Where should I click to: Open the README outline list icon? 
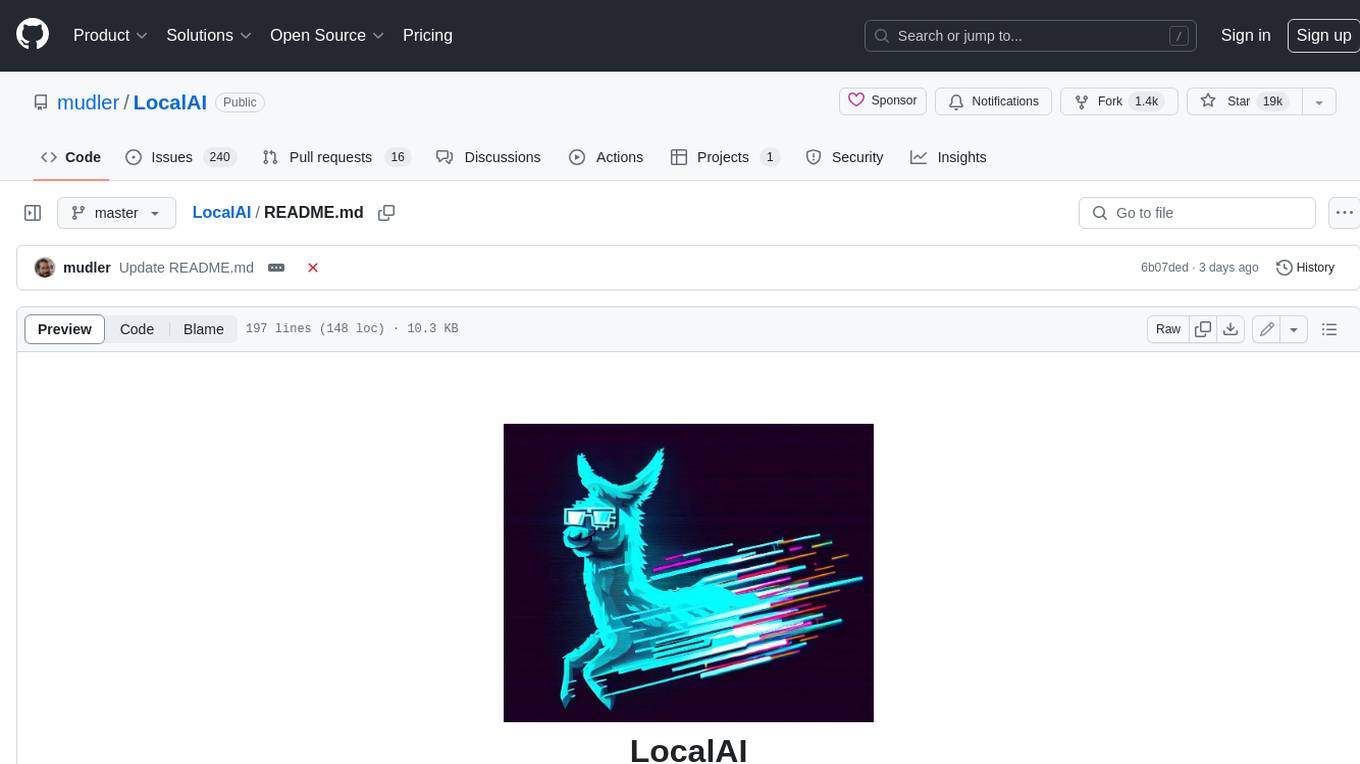pyautogui.click(x=1329, y=329)
